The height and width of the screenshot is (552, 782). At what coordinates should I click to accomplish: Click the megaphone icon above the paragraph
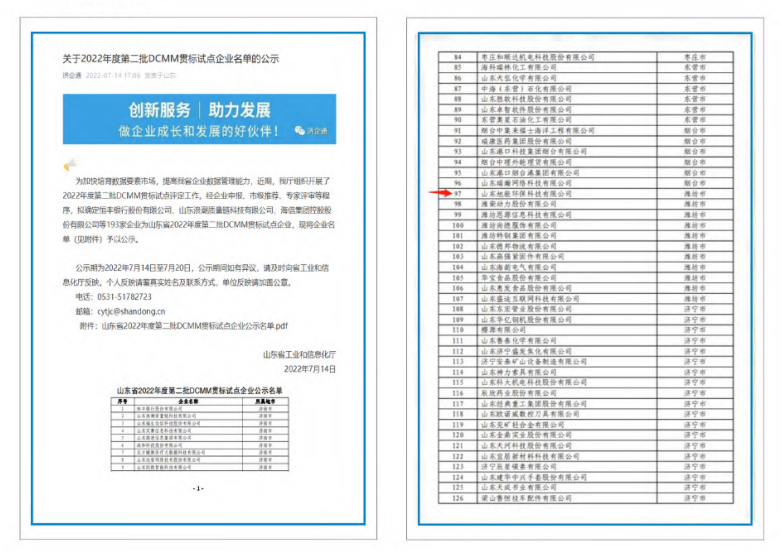pyautogui.click(x=69, y=165)
